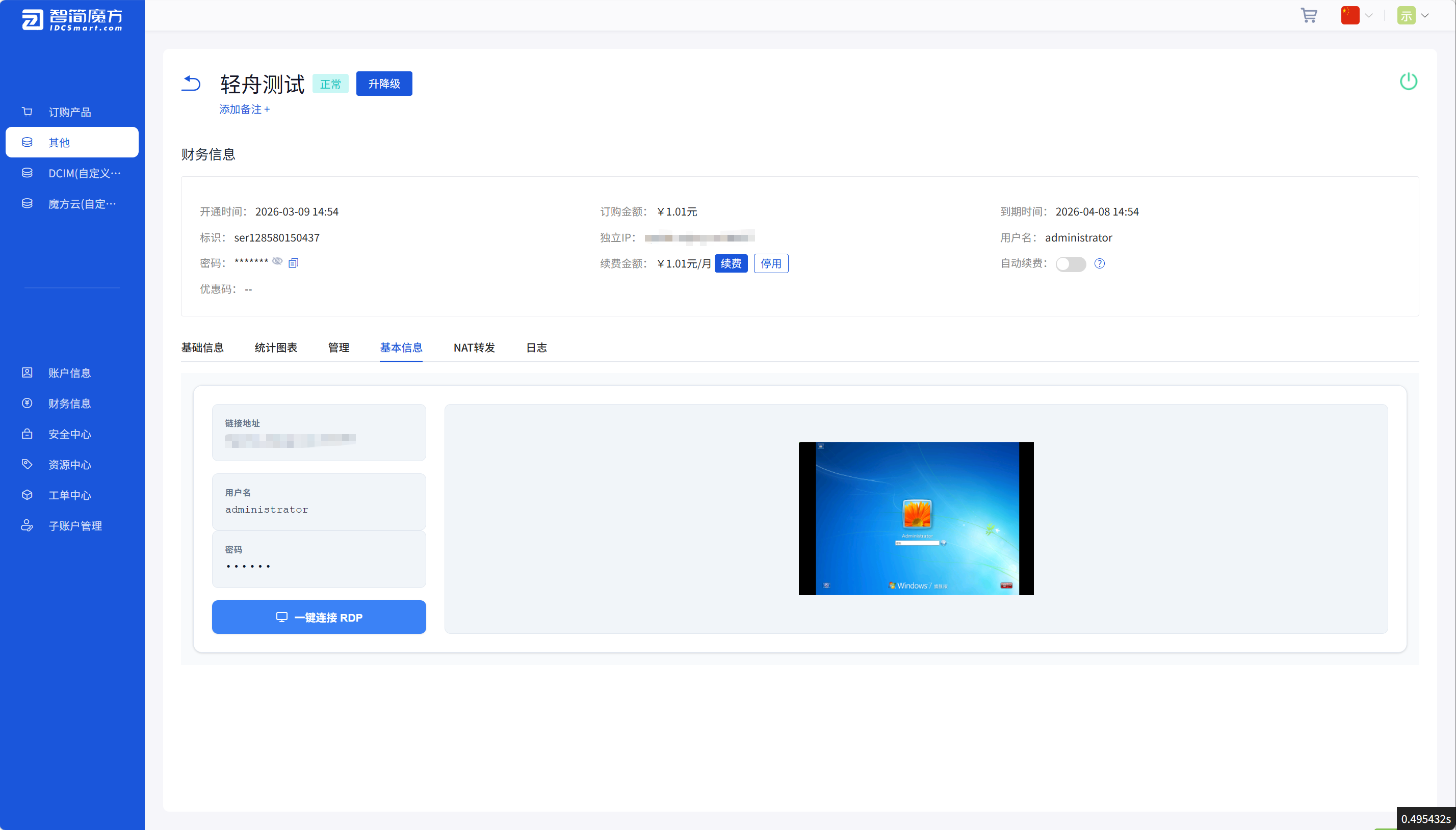Open 安全中心 in the sidebar
The height and width of the screenshot is (830, 1456).
point(69,434)
